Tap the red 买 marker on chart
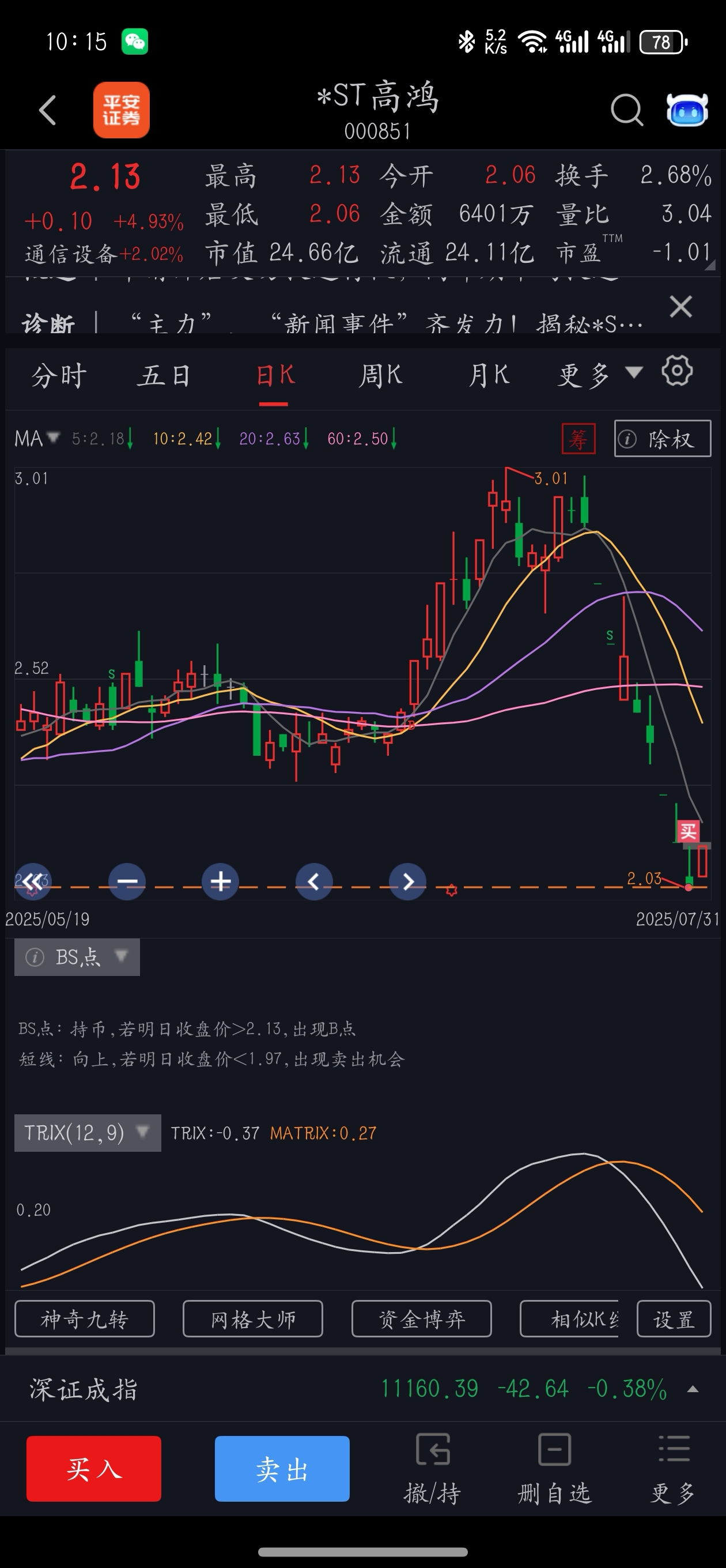The height and width of the screenshot is (1568, 726). click(689, 831)
